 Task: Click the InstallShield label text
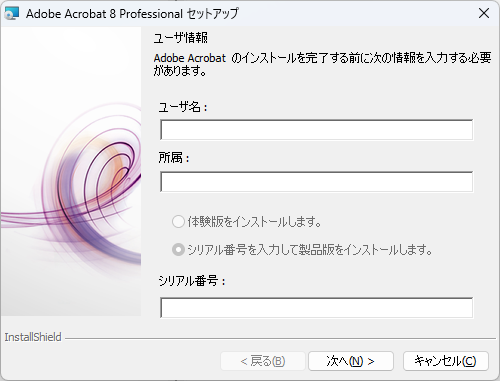click(33, 337)
